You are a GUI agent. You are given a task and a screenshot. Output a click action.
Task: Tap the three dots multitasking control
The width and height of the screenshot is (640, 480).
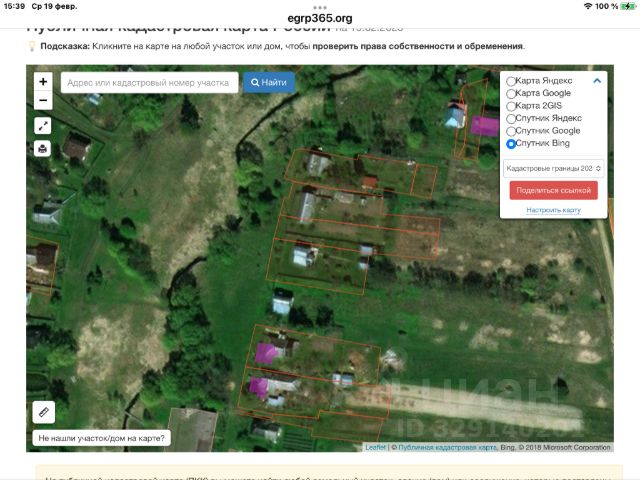tap(320, 7)
